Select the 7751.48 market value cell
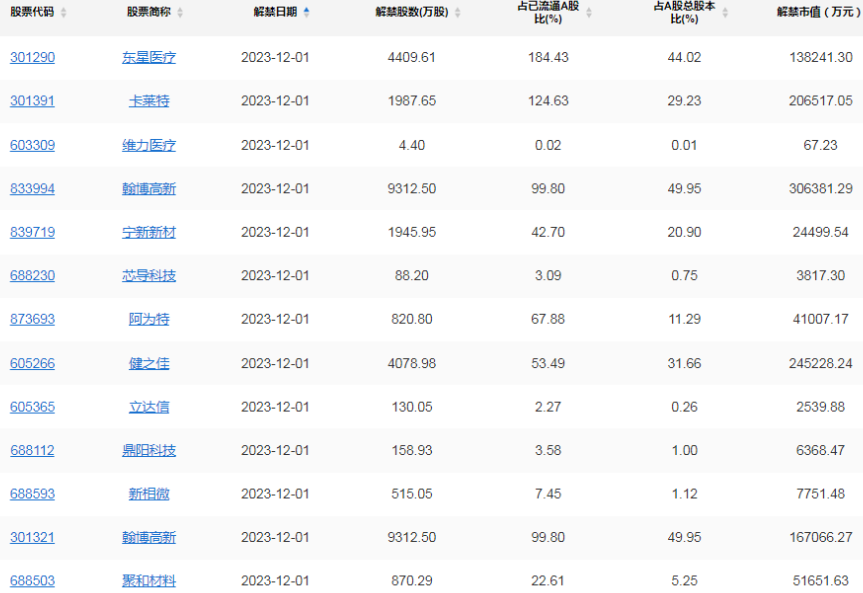The height and width of the screenshot is (593, 863). click(821, 494)
